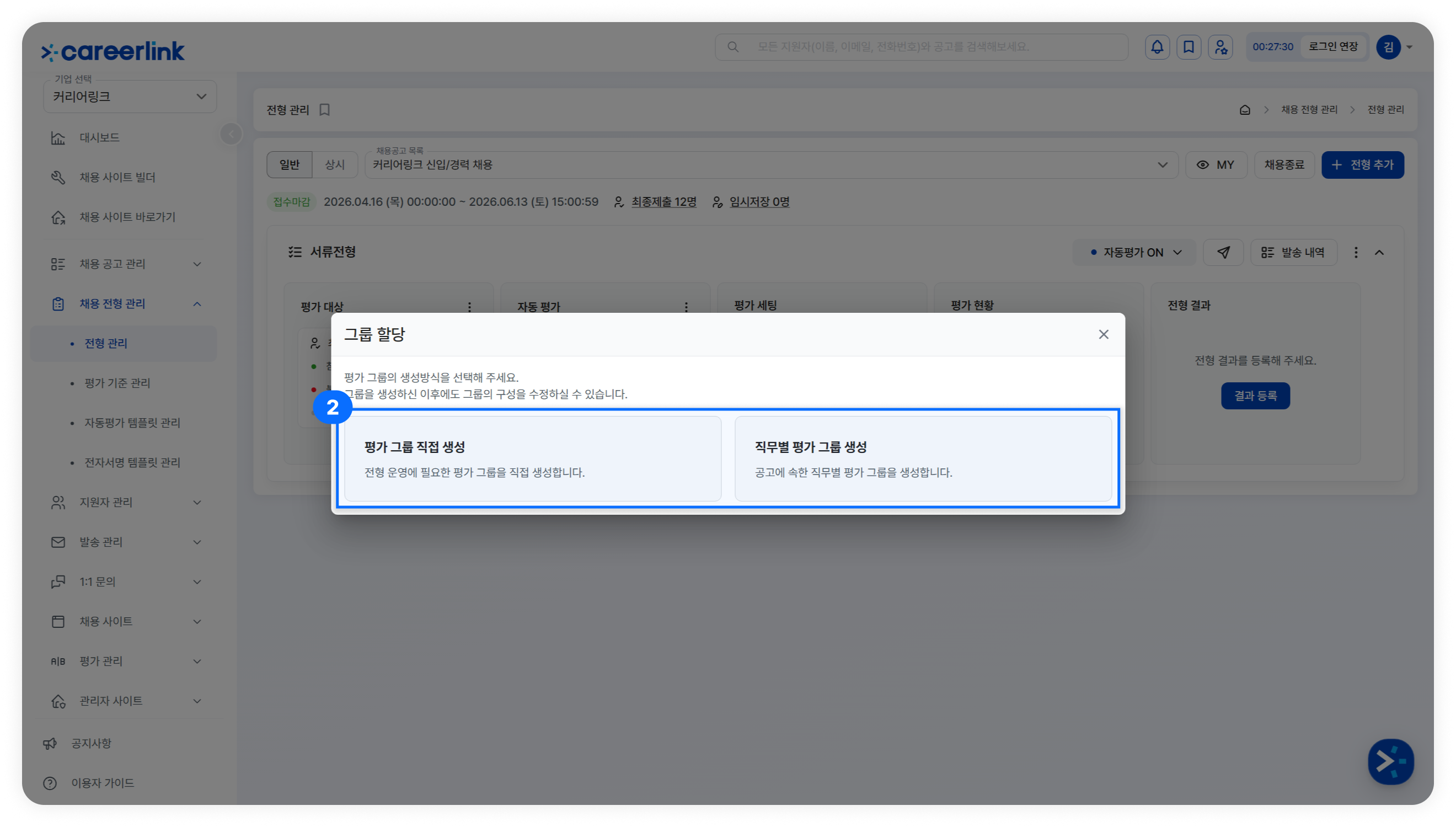Open the 서류전형 more options menu
The width and height of the screenshot is (1456, 827).
[1356, 252]
